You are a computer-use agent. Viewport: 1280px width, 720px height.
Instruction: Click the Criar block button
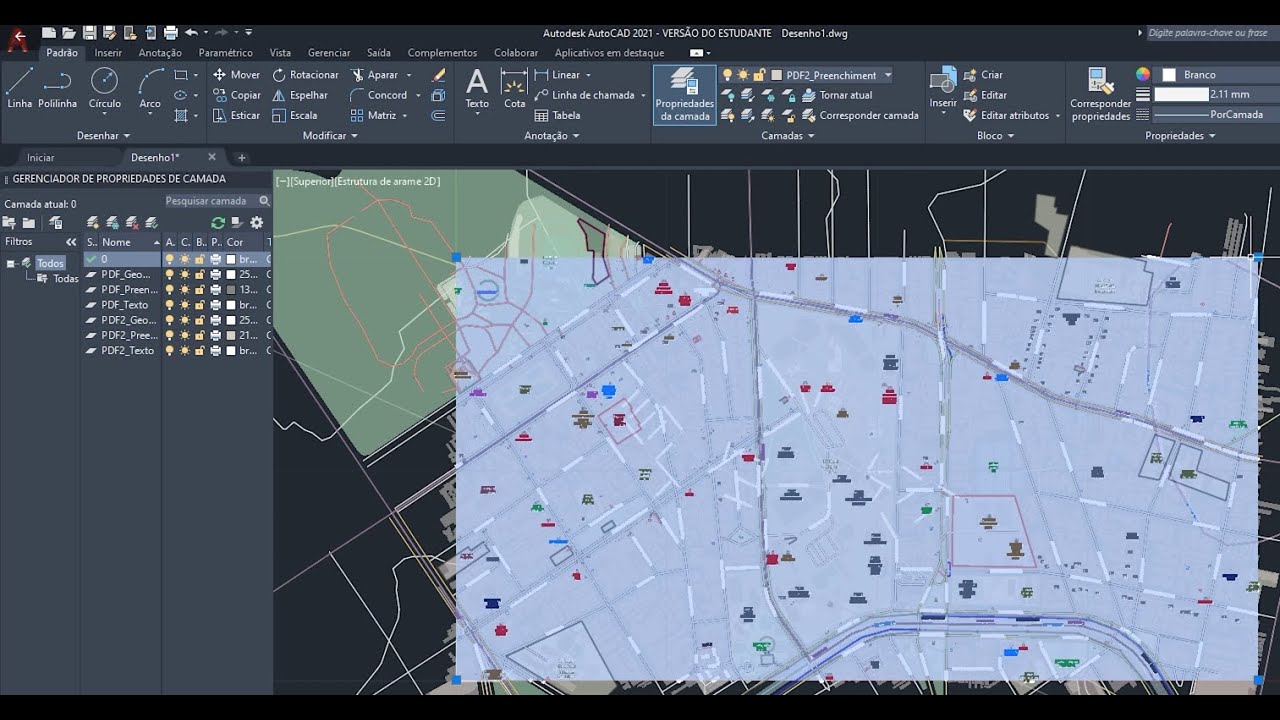[x=983, y=75]
